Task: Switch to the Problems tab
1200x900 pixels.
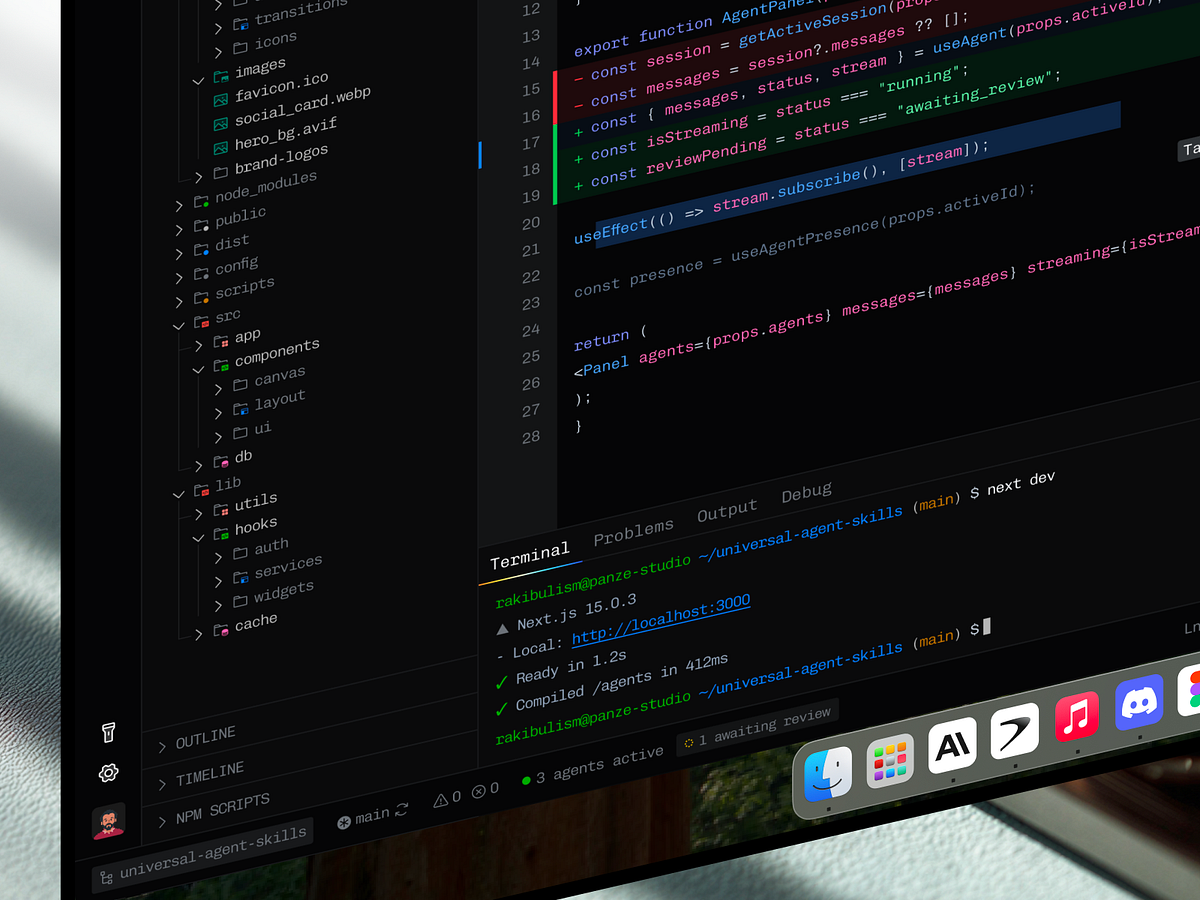Action: 633,533
